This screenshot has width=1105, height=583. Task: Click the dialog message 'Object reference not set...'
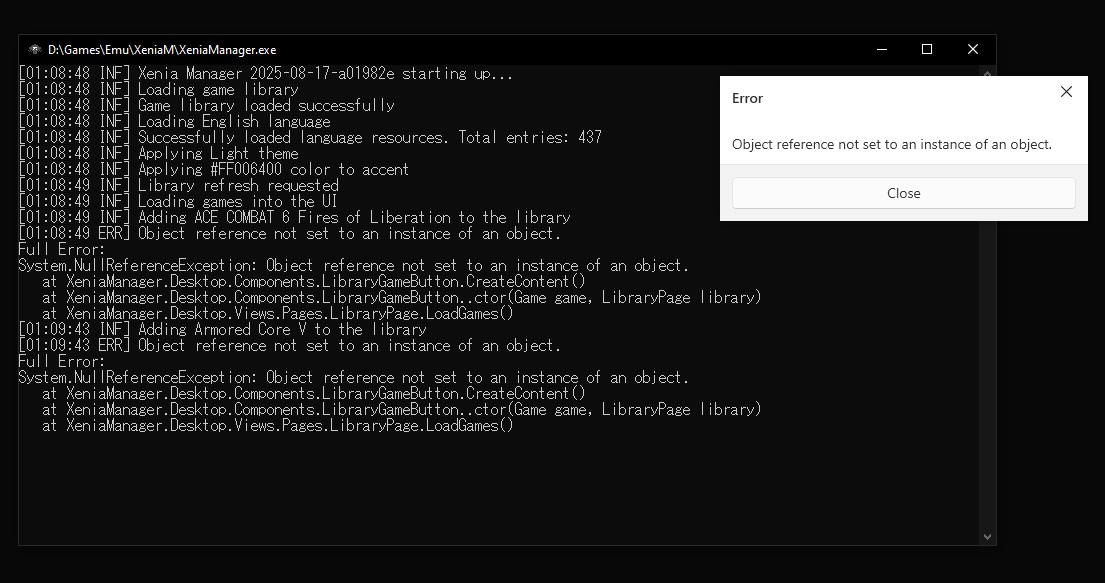pyautogui.click(x=891, y=145)
